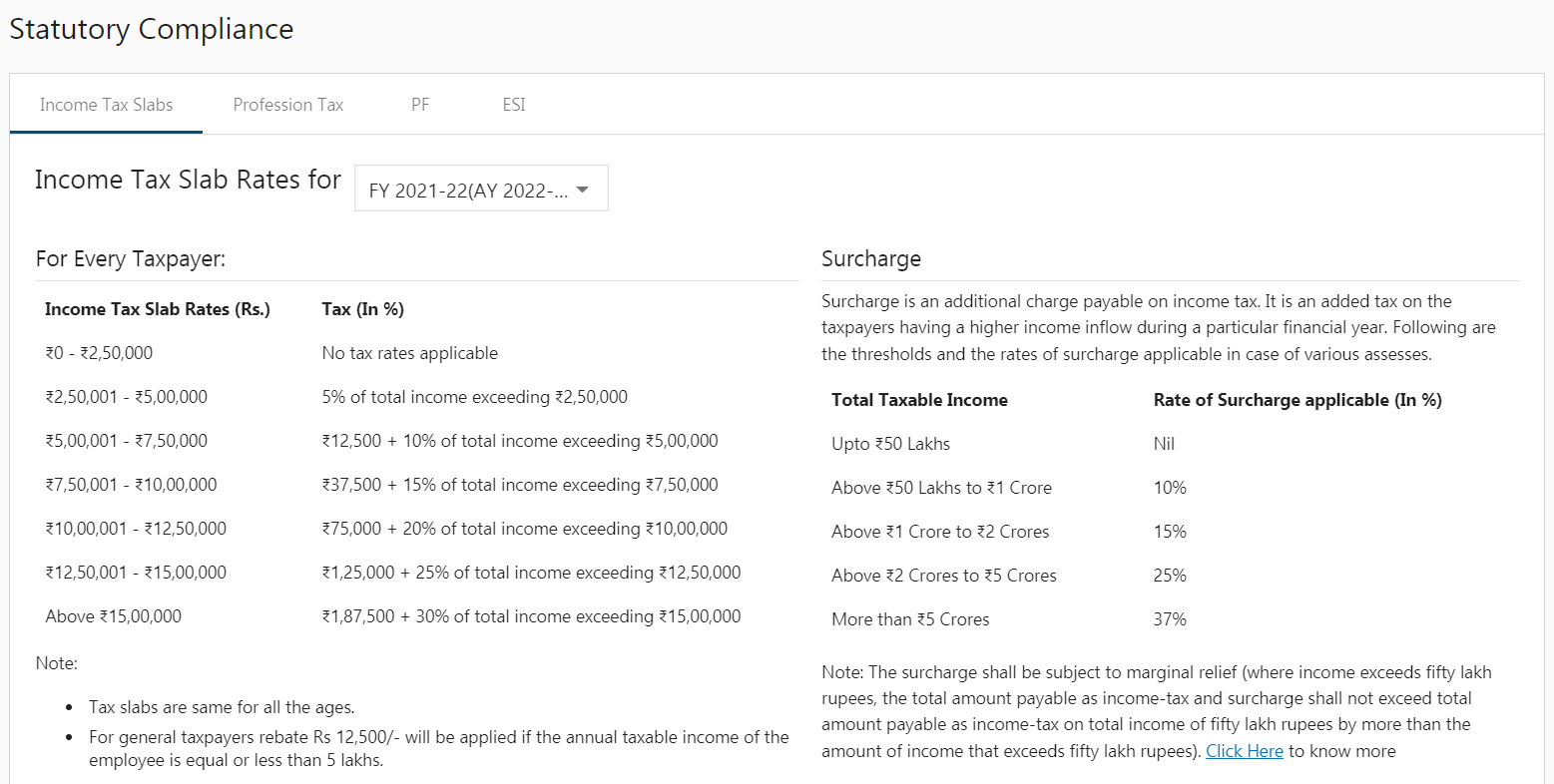
Task: Click the marginal relief note paragraph
Action: (x=1157, y=711)
